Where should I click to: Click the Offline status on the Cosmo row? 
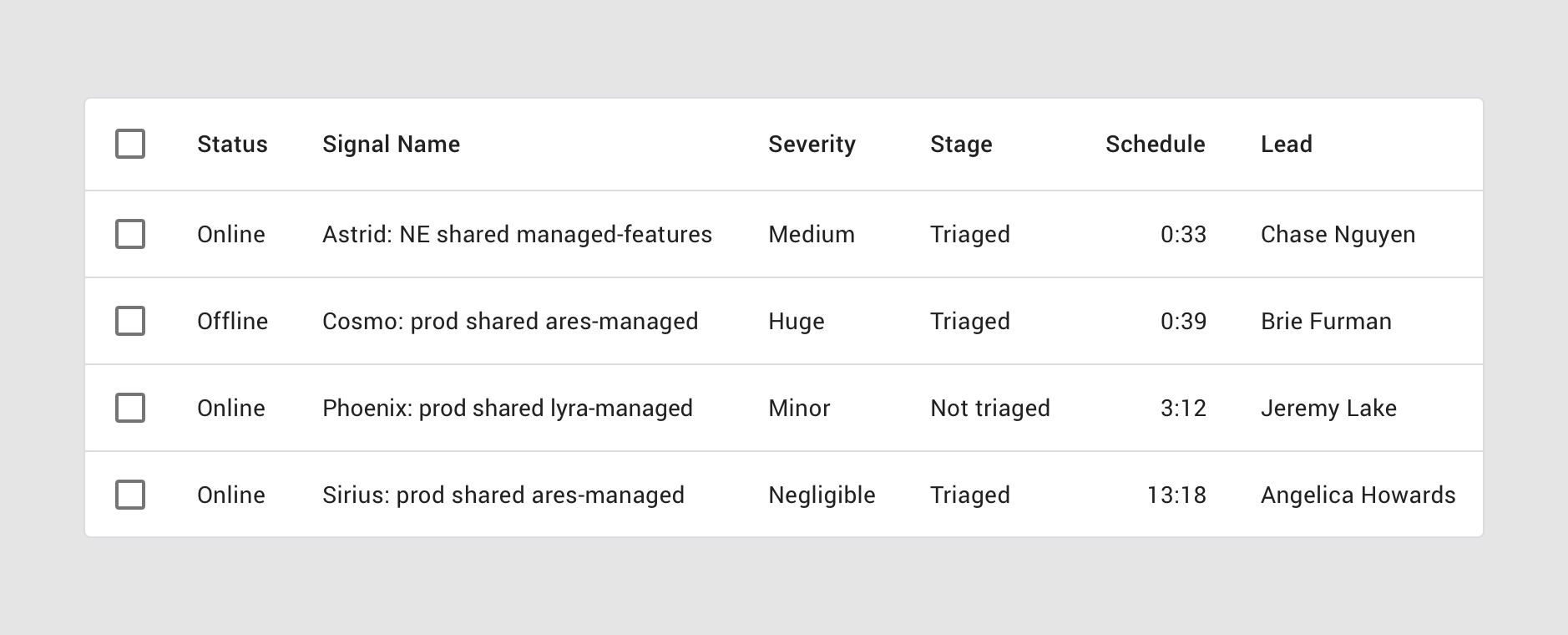point(231,321)
